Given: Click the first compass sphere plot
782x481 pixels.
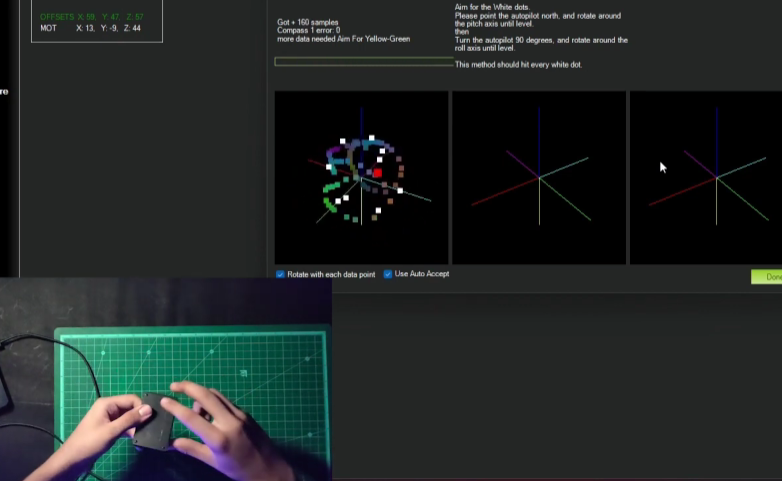Looking at the screenshot, I should (361, 178).
